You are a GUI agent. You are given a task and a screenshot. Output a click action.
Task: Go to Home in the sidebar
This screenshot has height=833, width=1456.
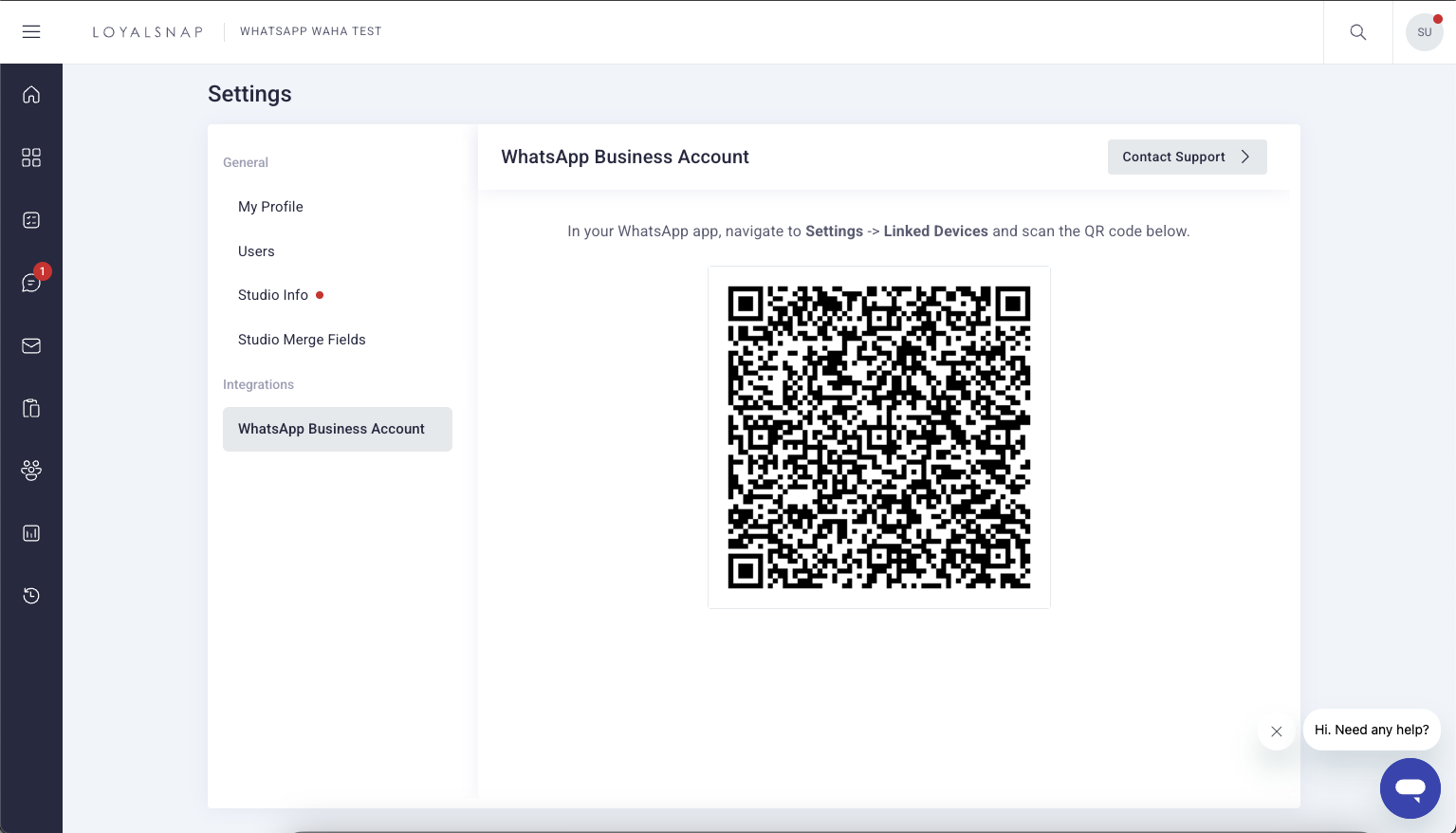pyautogui.click(x=31, y=95)
